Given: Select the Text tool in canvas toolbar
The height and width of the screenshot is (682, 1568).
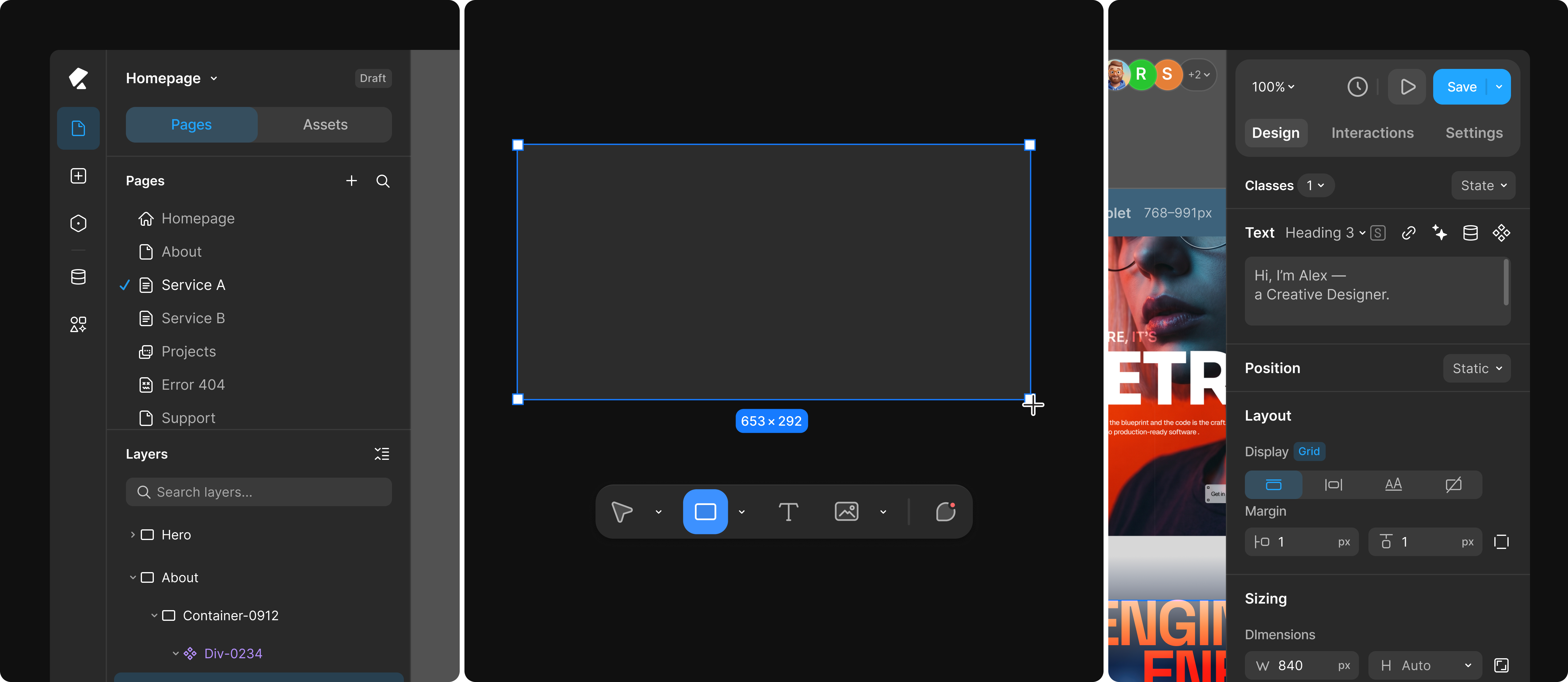Looking at the screenshot, I should click(x=788, y=511).
